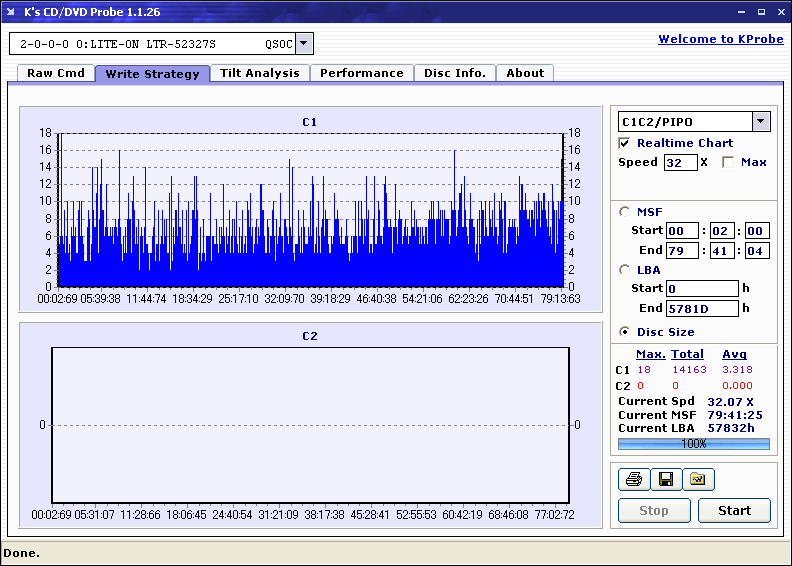Click the printer icon to print chart
The width and height of the screenshot is (792, 566).
pos(634,480)
